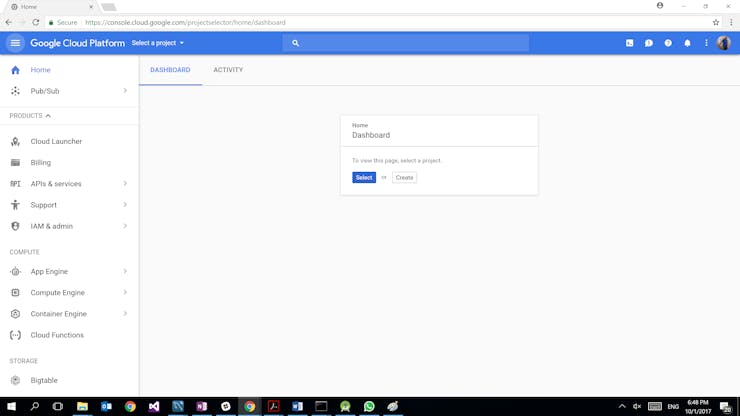Switch to the ACTIVITY tab
The image size is (740, 416).
pos(228,70)
